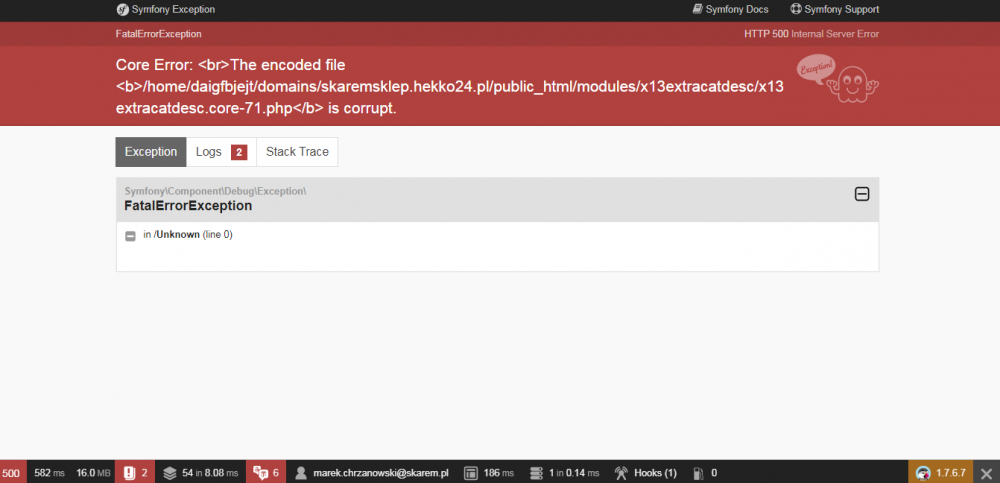
Task: Click the error exclamation icon in toolbar
Action: pyautogui.click(x=129, y=473)
